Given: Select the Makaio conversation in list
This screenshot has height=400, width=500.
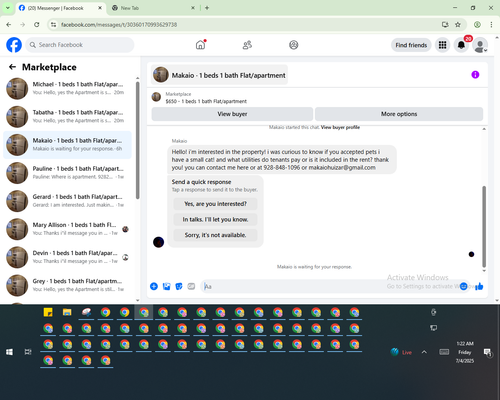Looking at the screenshot, I should click(x=68, y=145).
